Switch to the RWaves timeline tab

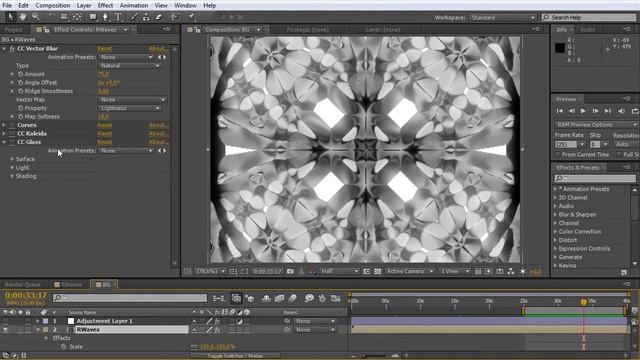pos(68,284)
